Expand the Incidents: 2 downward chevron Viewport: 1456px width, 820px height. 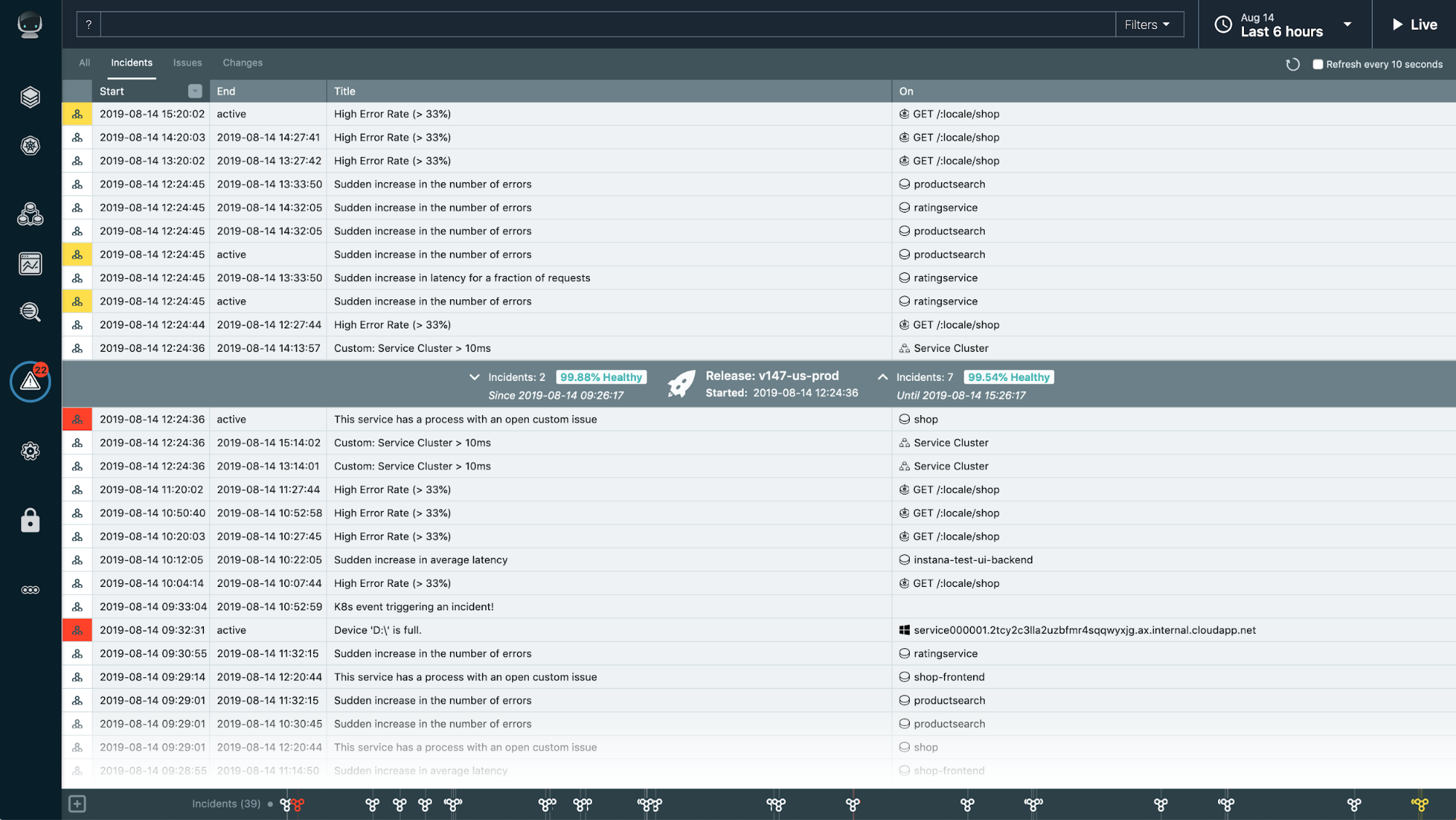pyautogui.click(x=474, y=377)
